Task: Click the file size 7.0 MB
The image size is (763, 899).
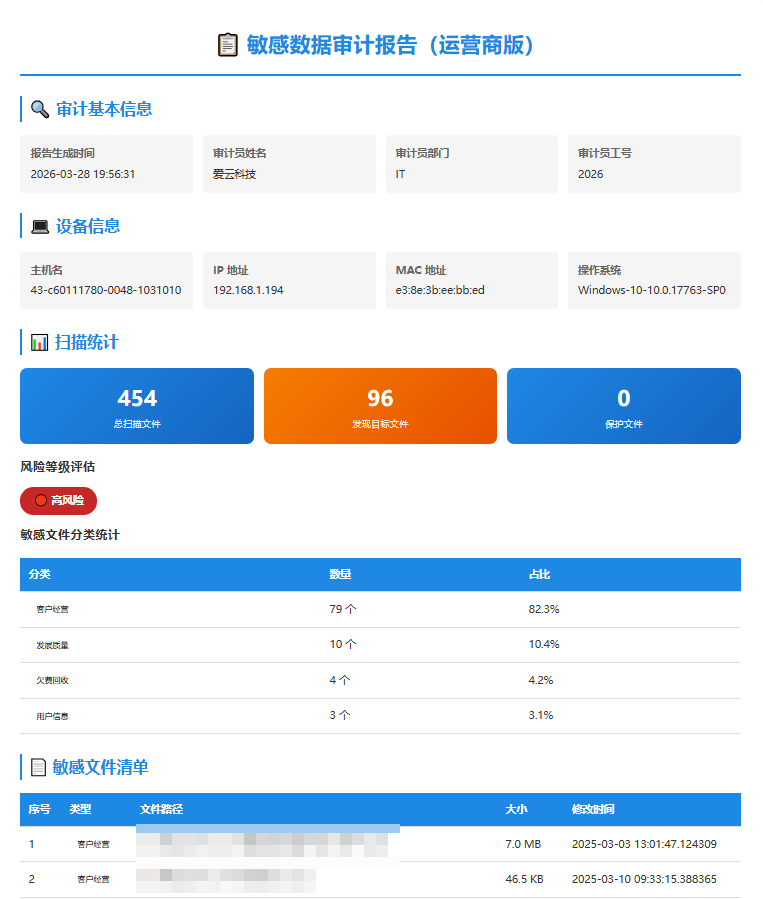Action: pos(523,844)
